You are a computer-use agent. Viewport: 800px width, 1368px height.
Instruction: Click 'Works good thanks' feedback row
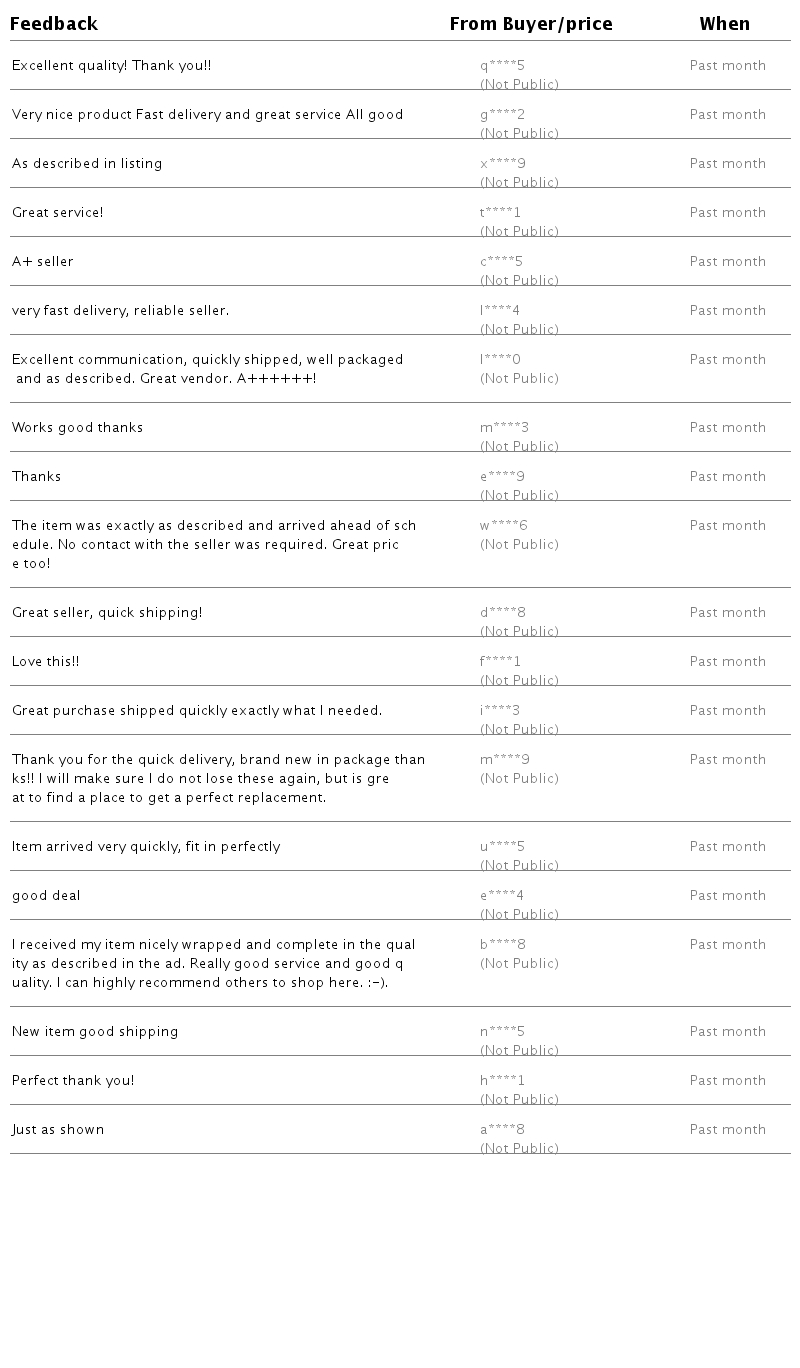78,428
